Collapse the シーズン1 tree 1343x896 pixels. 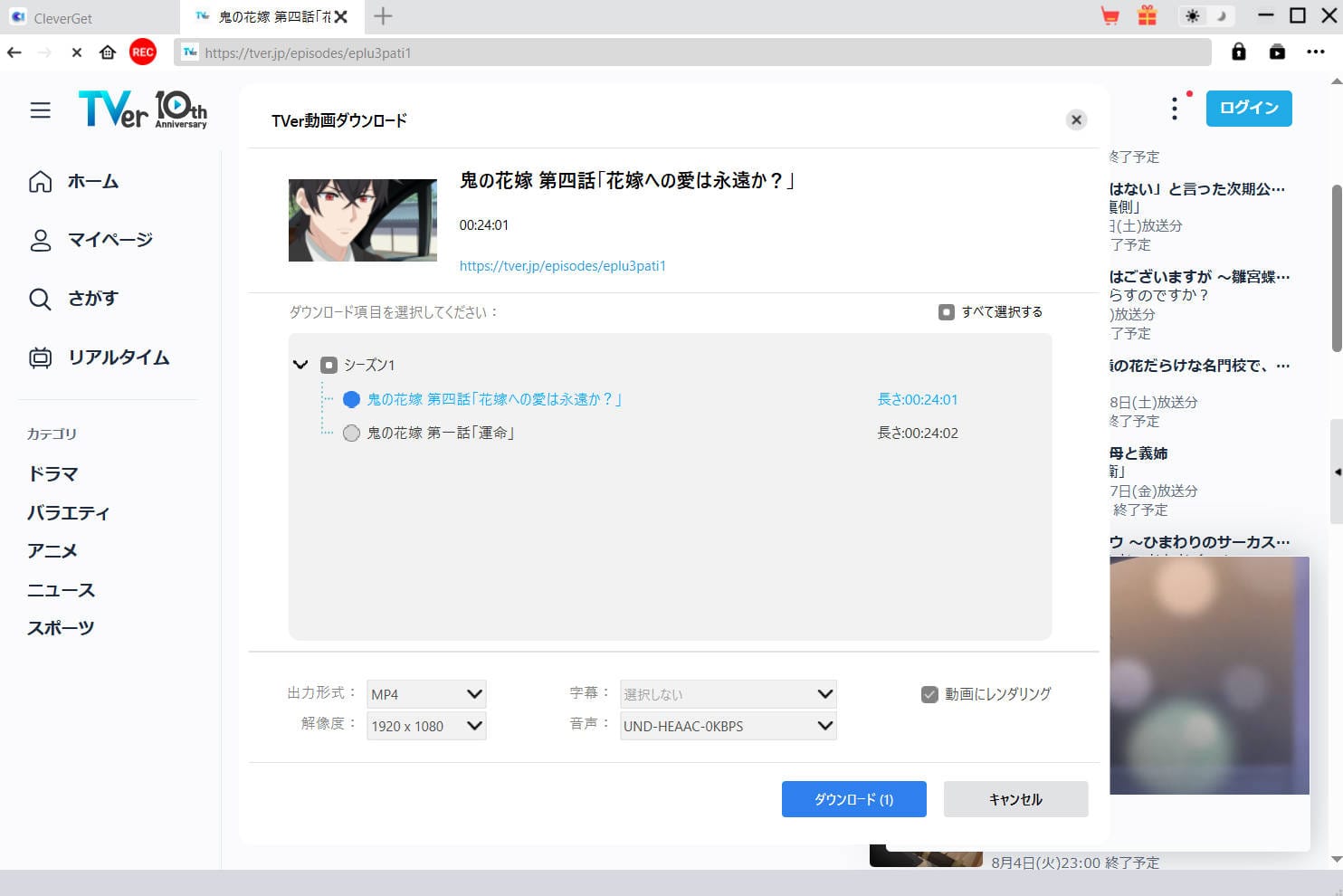point(300,365)
